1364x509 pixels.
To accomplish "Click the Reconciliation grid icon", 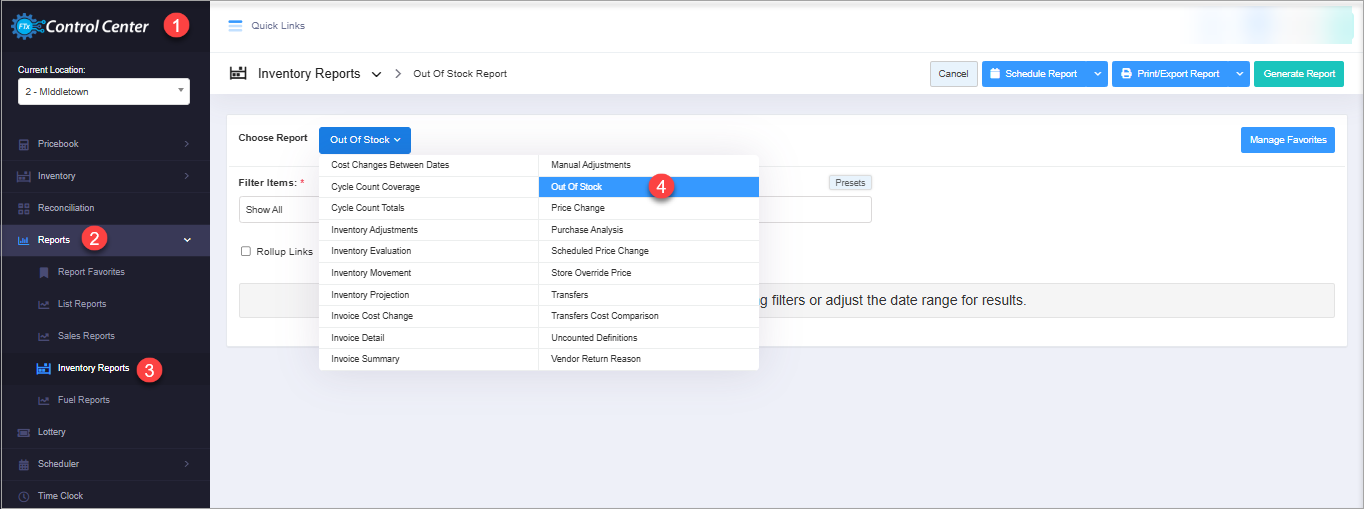I will [24, 208].
